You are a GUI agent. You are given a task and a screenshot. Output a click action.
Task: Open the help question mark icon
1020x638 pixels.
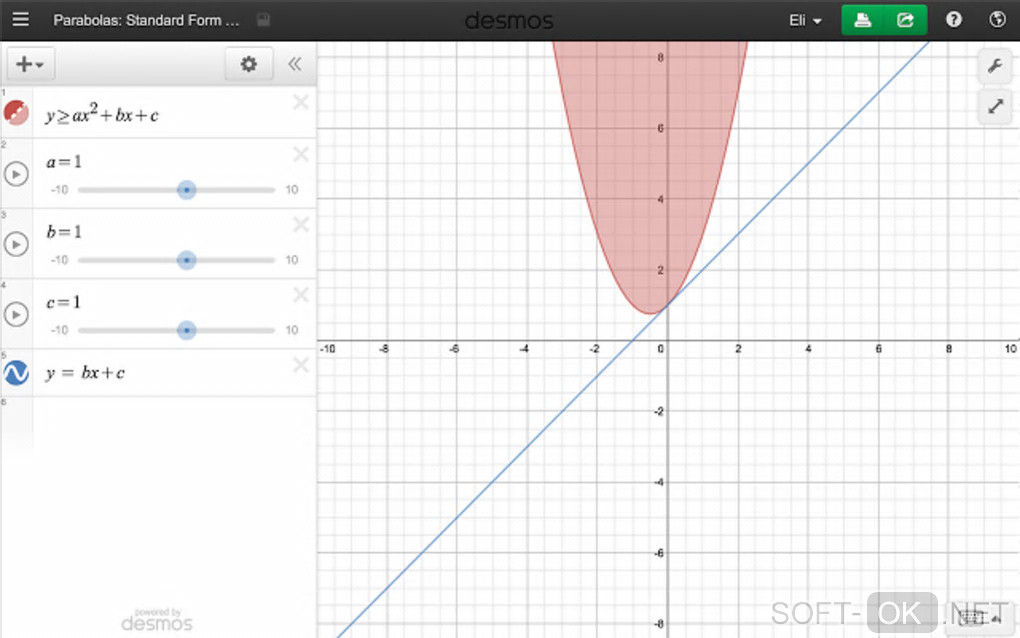[954, 20]
